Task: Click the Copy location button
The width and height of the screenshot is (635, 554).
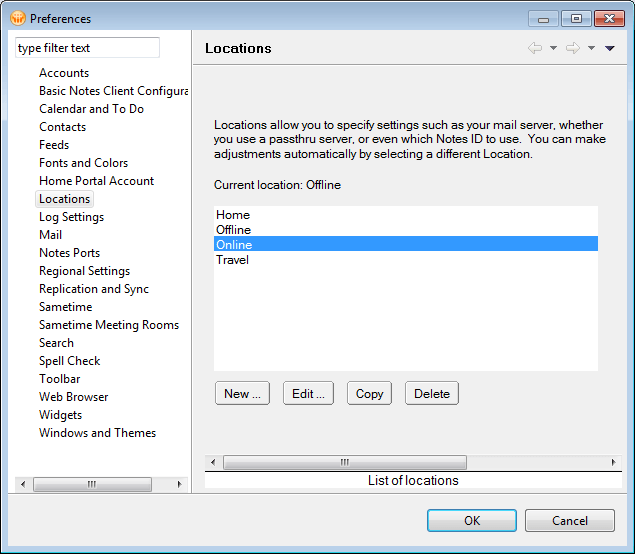Action: [x=369, y=393]
